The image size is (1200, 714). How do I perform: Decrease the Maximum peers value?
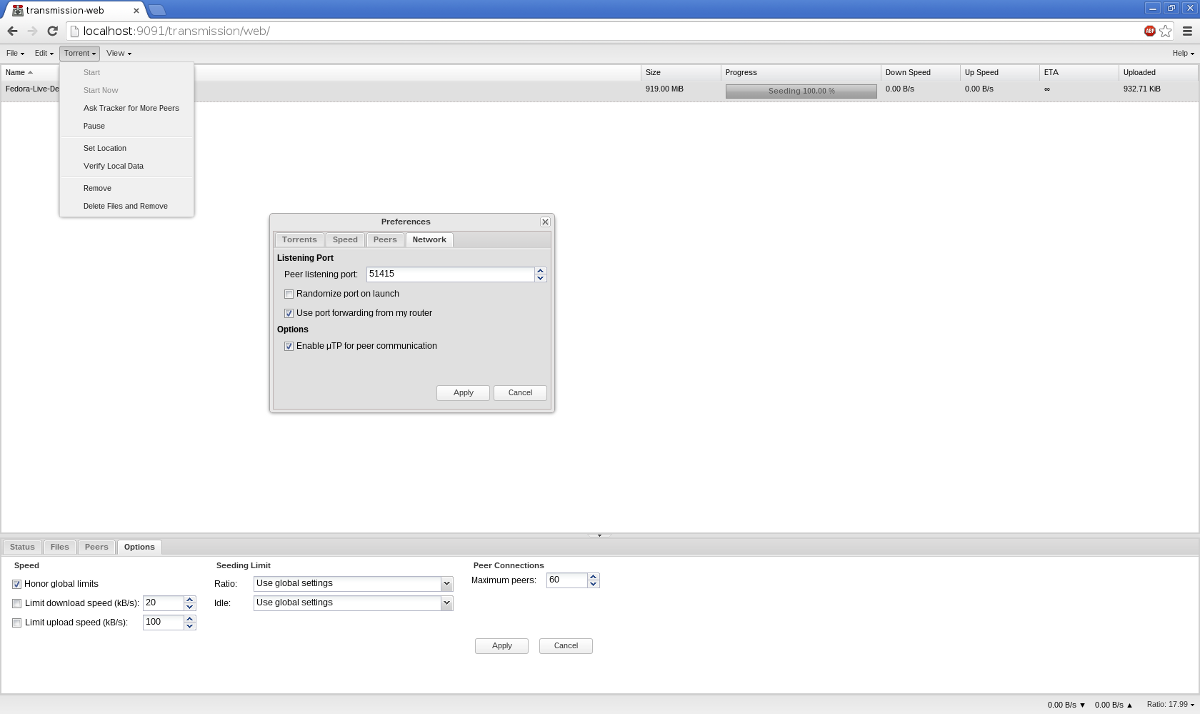[x=593, y=584]
